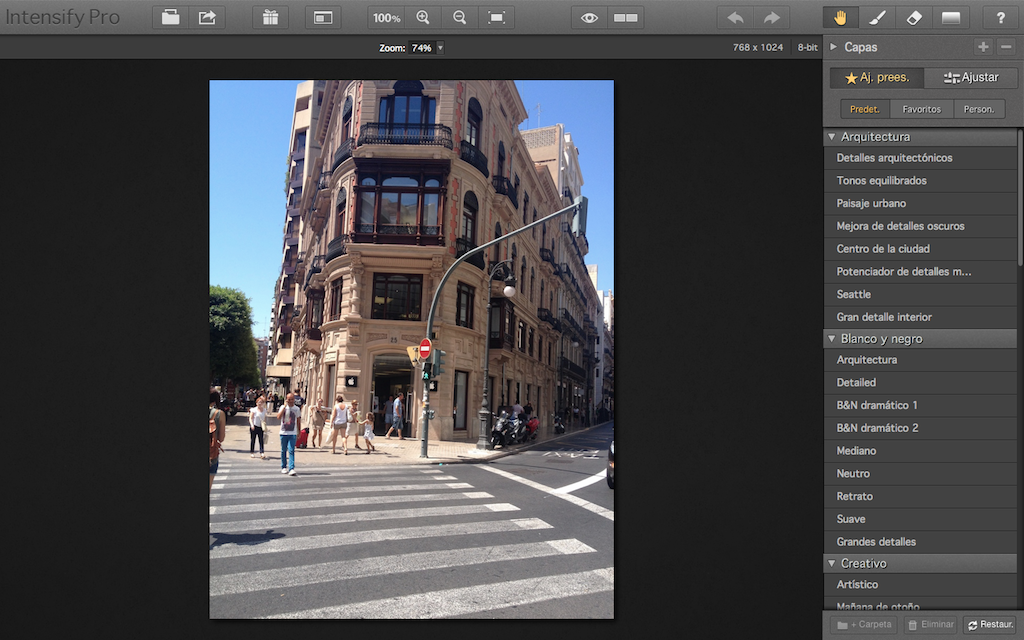Screen dimensions: 1024x640
Task: Click the Restaur. button
Action: point(990,625)
